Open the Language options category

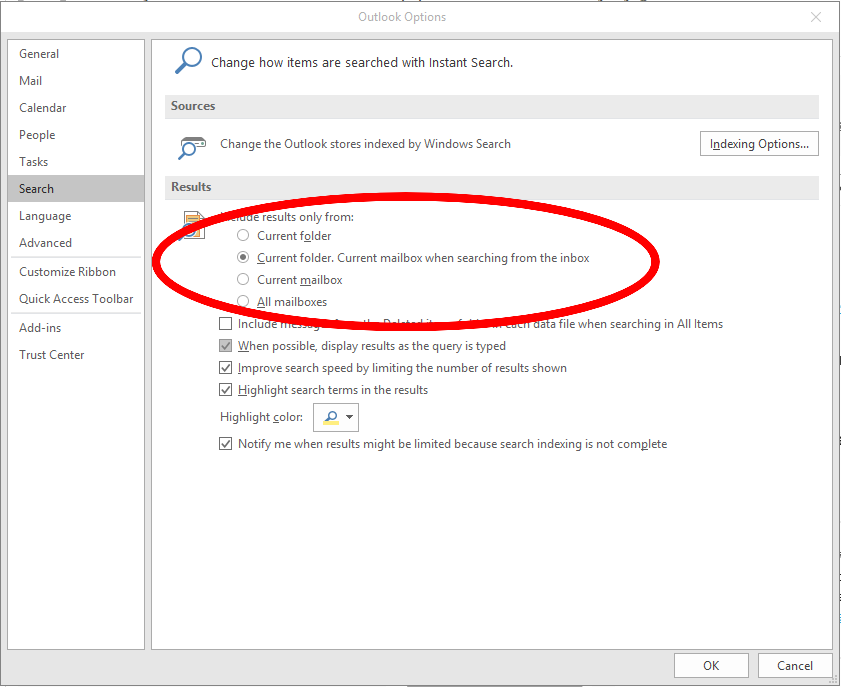[76, 216]
